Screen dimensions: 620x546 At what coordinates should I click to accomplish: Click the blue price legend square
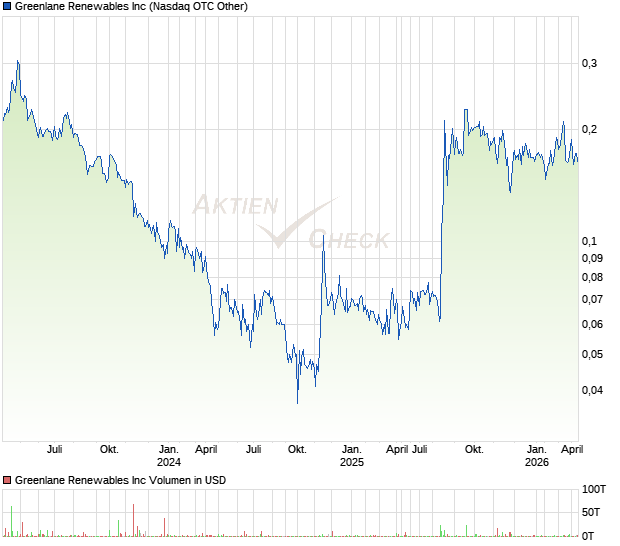tap(7, 6)
